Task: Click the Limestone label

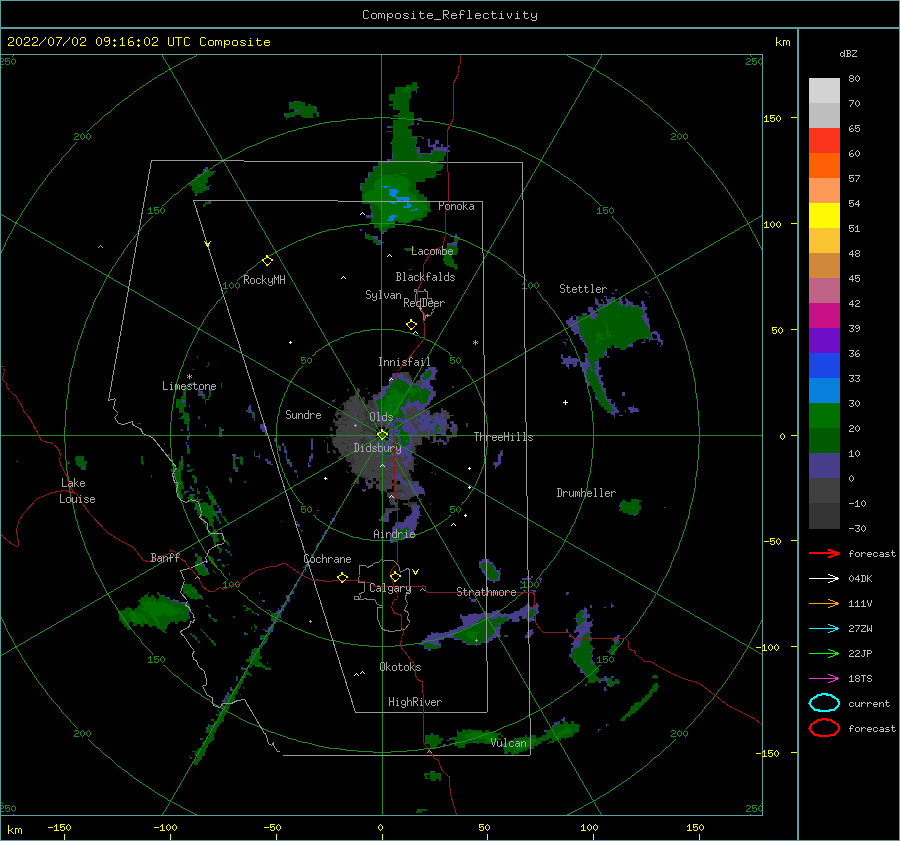Action: (x=189, y=386)
